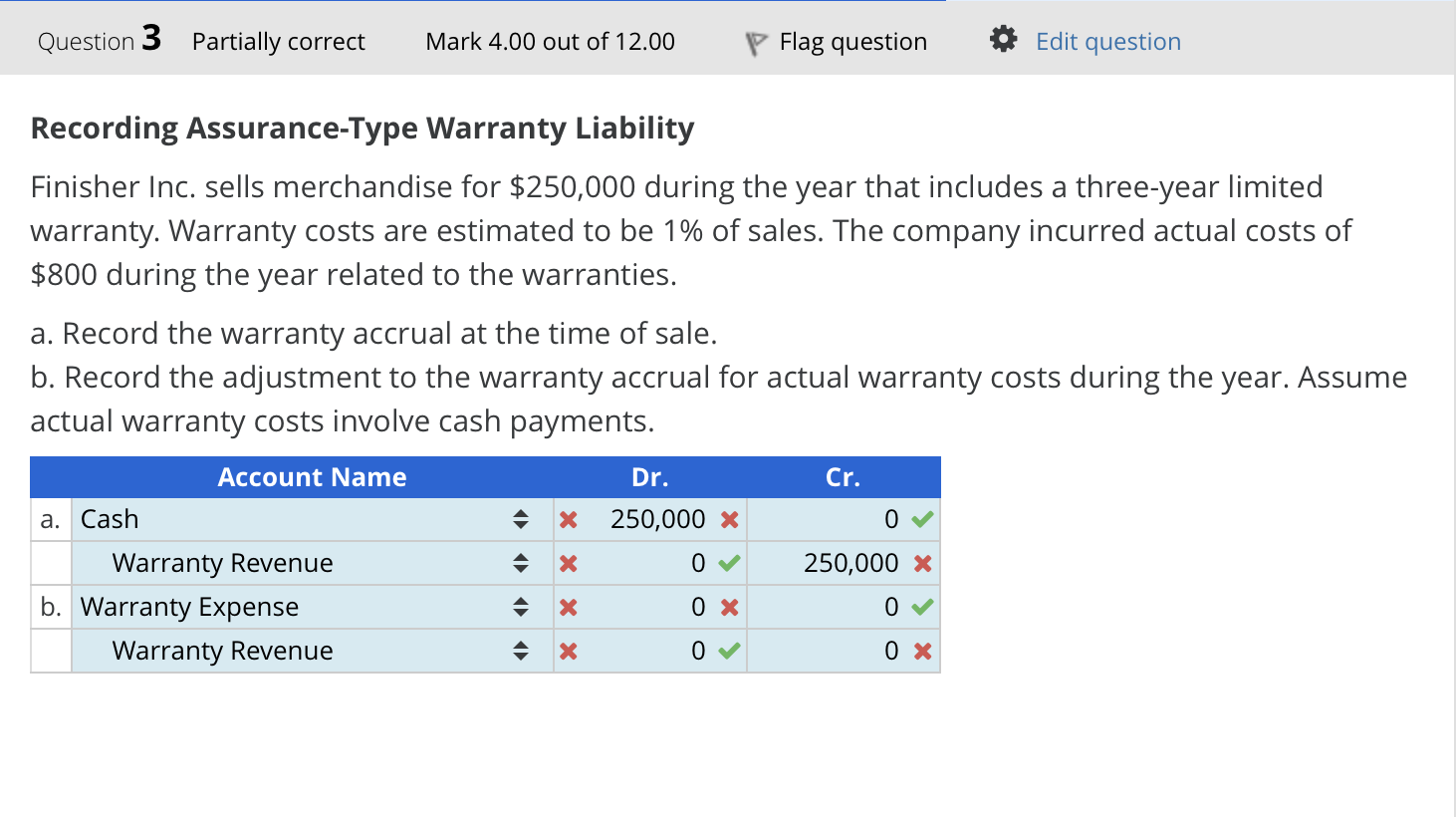Click the Dr. column header
The width and height of the screenshot is (1456, 817).
click(x=650, y=477)
